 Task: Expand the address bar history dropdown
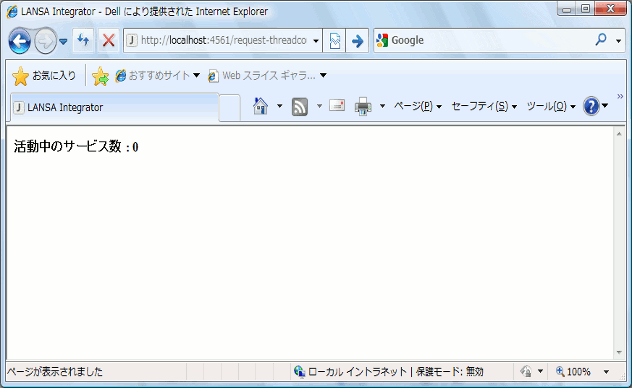coord(316,41)
